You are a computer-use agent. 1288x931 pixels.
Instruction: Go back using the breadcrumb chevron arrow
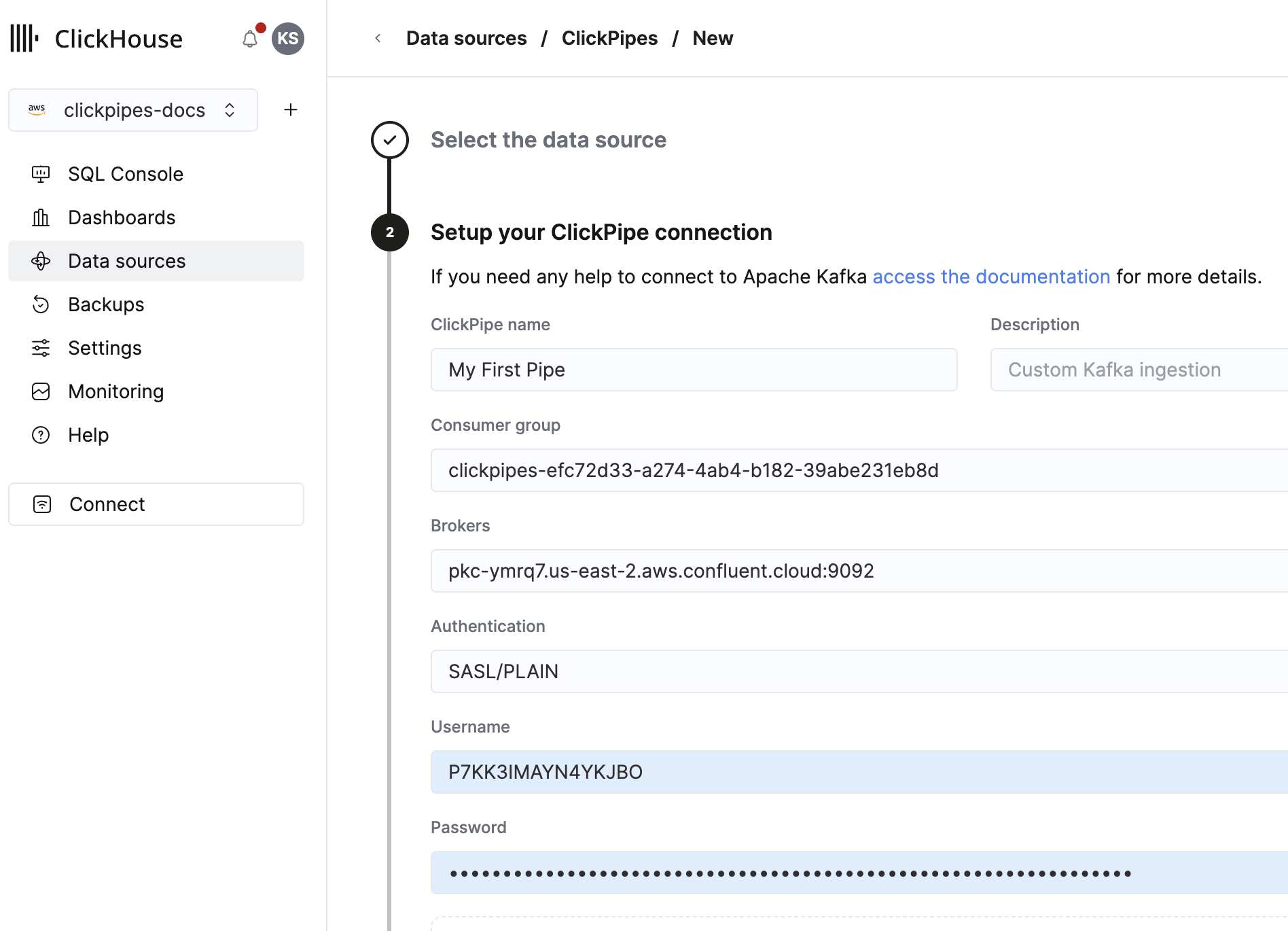(x=378, y=39)
